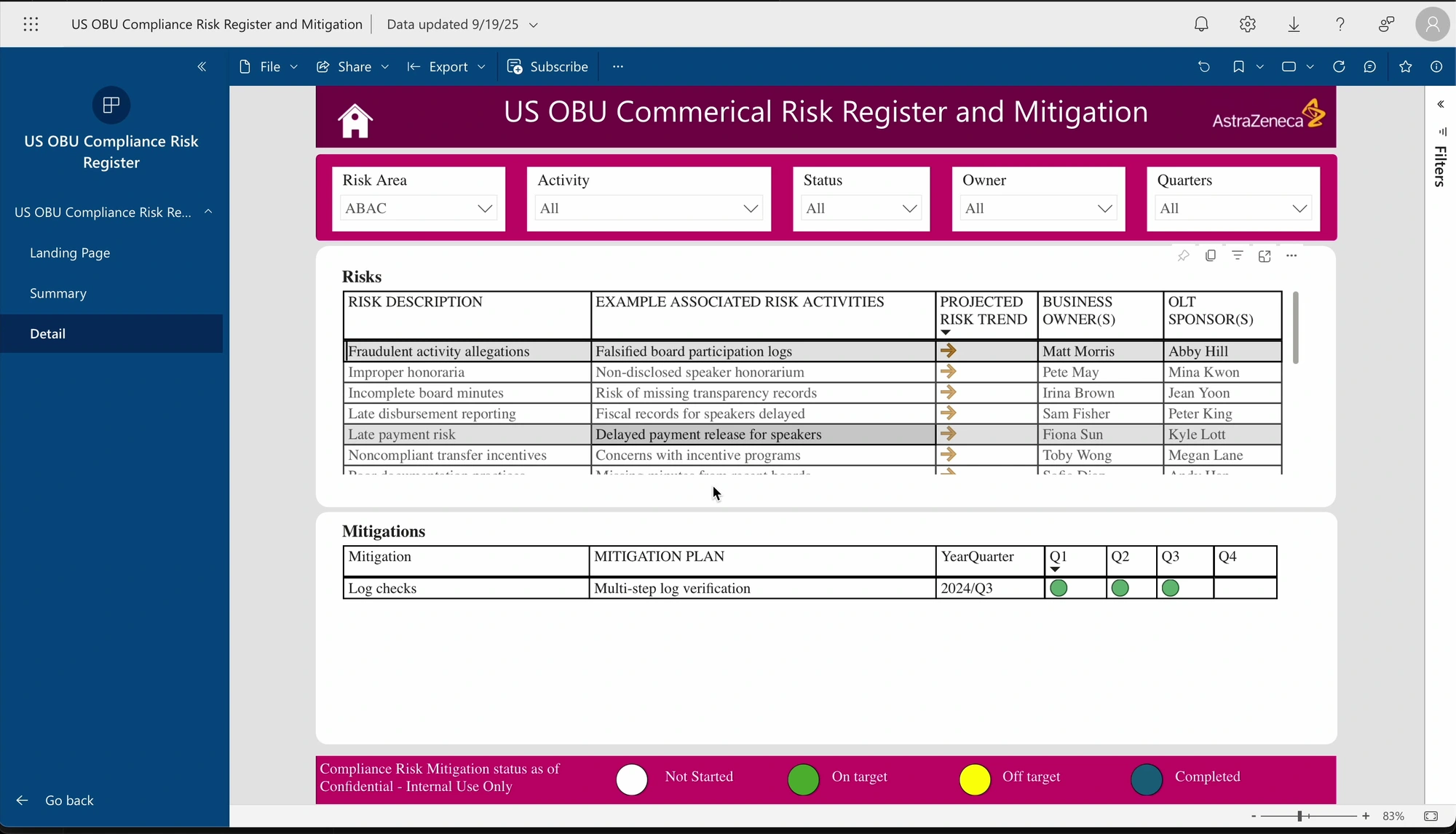Pin the Risks visual
This screenshot has height=834, width=1456.
point(1183,255)
